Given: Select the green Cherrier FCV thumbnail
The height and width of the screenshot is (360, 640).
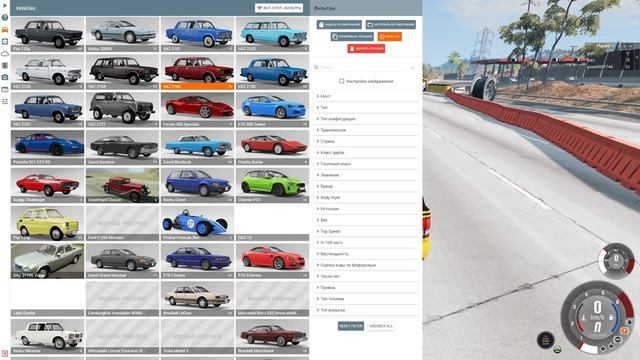Looking at the screenshot, I should (273, 185).
